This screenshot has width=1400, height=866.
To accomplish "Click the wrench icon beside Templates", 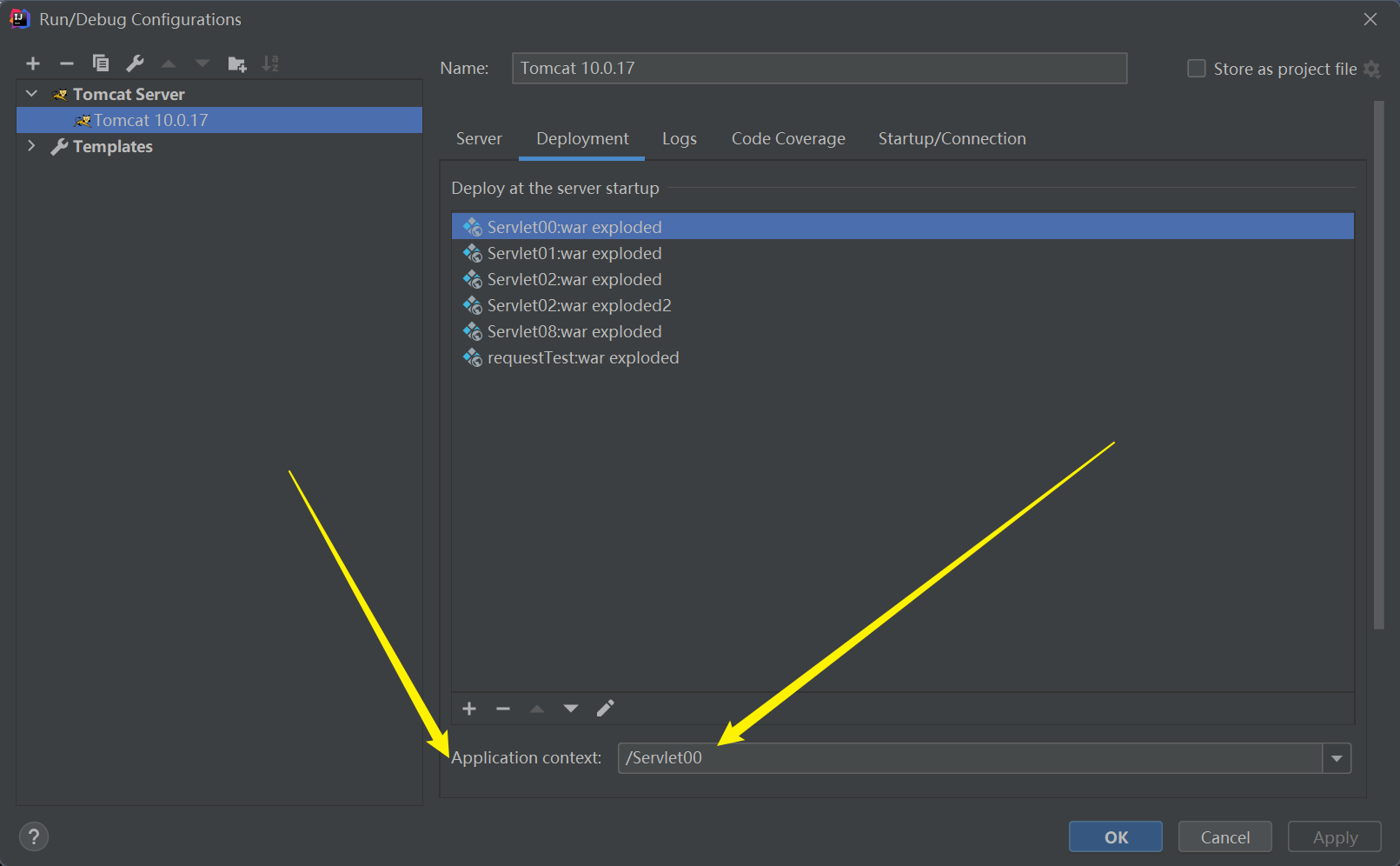I will point(59,147).
